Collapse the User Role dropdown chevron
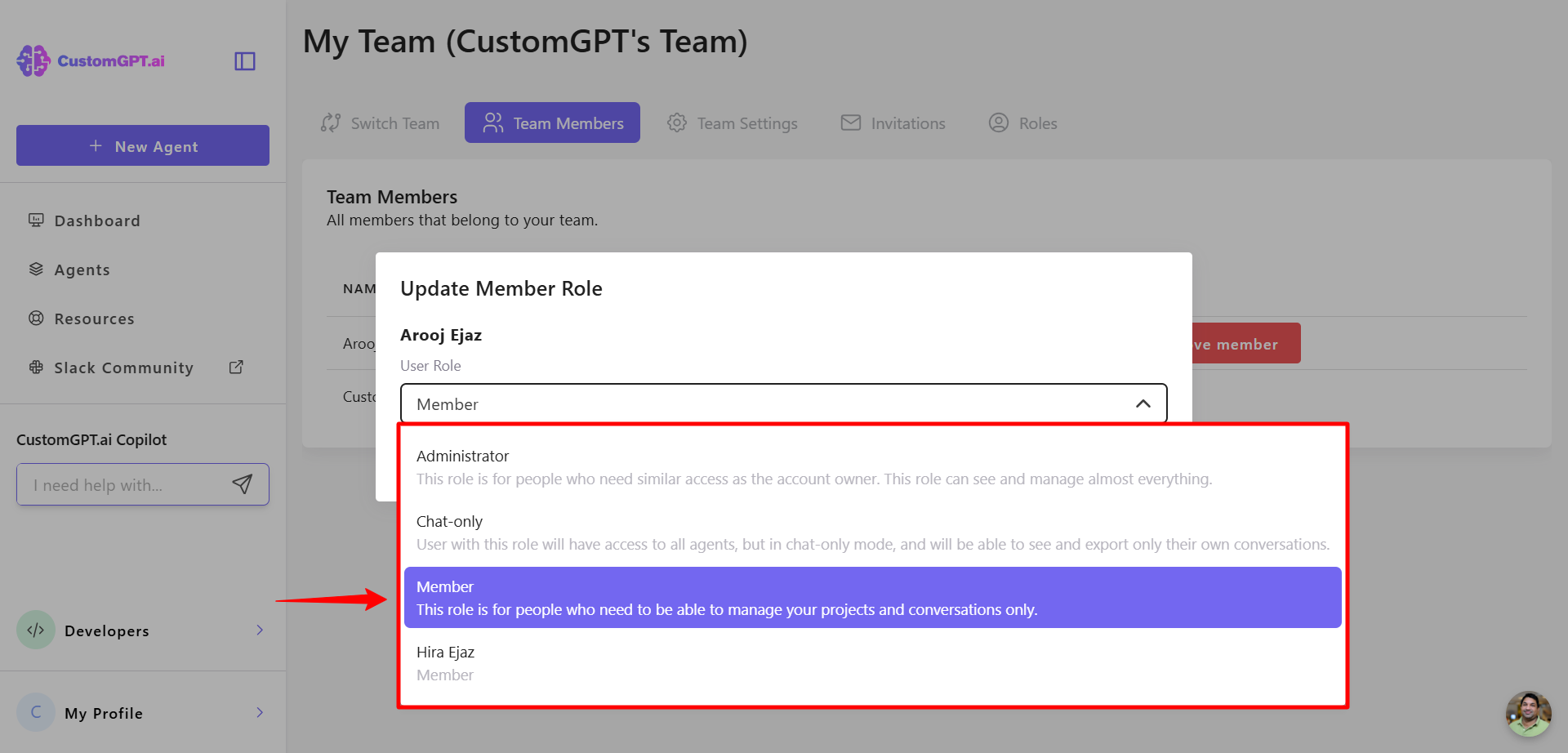This screenshot has height=753, width=1568. pos(1143,403)
